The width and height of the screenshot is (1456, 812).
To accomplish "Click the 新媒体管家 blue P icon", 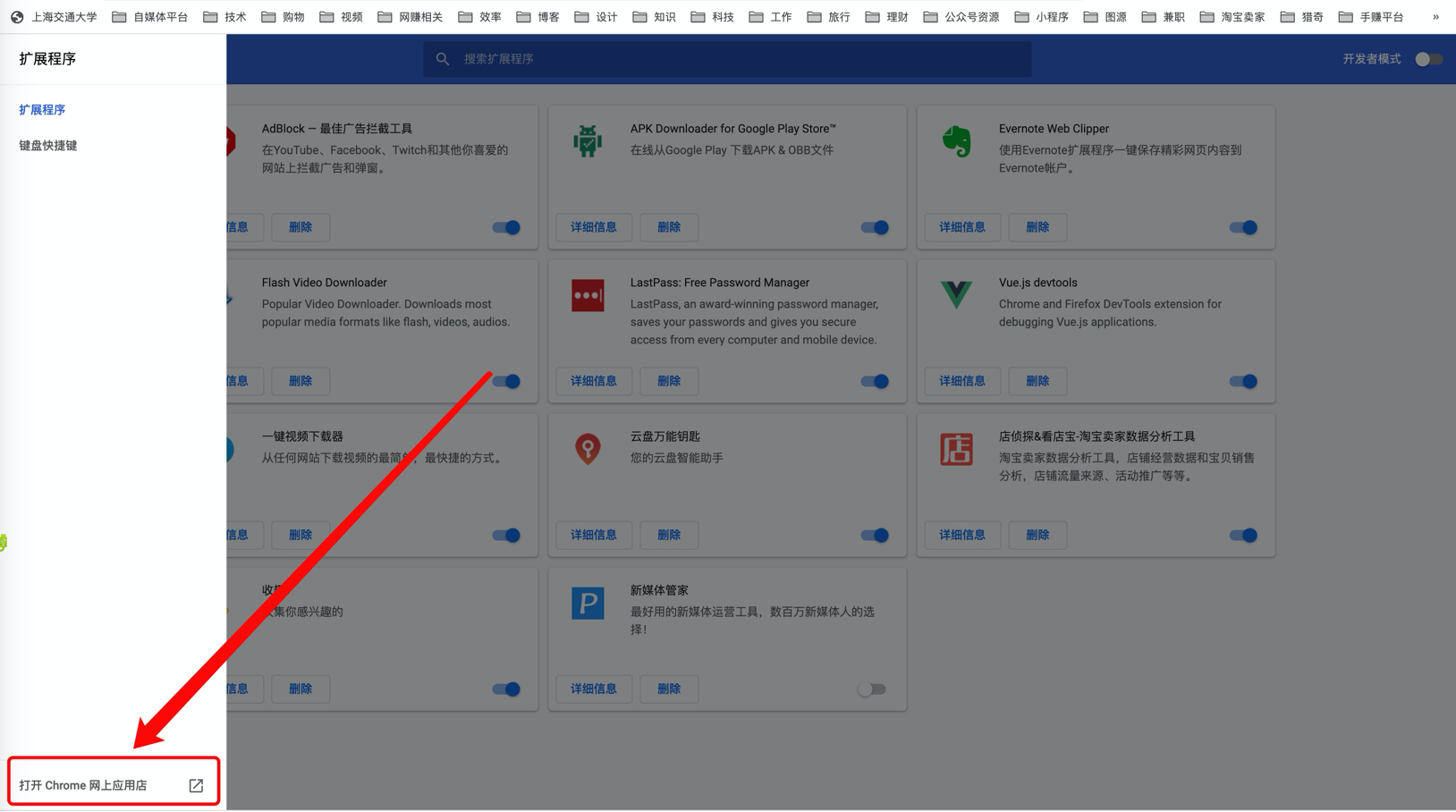I will click(x=588, y=604).
